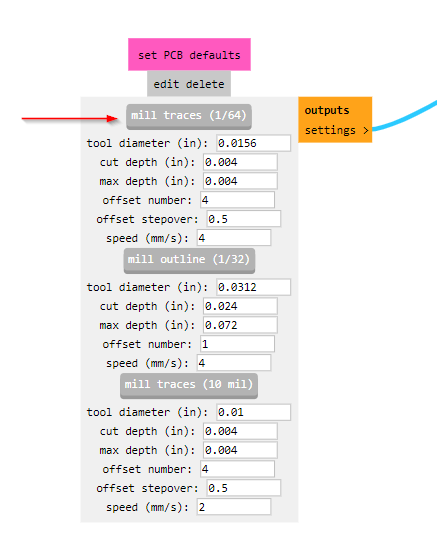The image size is (437, 550).
Task: Click the edit link
Action: [x=166, y=84]
